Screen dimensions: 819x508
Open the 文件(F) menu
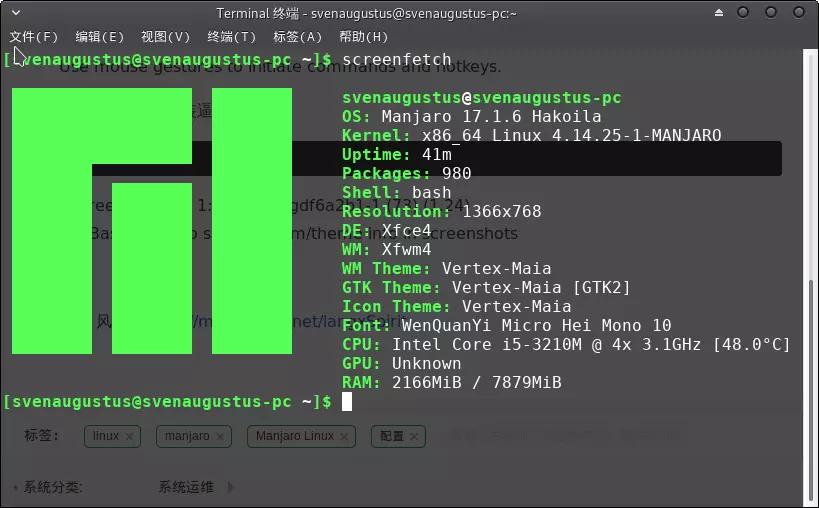tap(33, 37)
